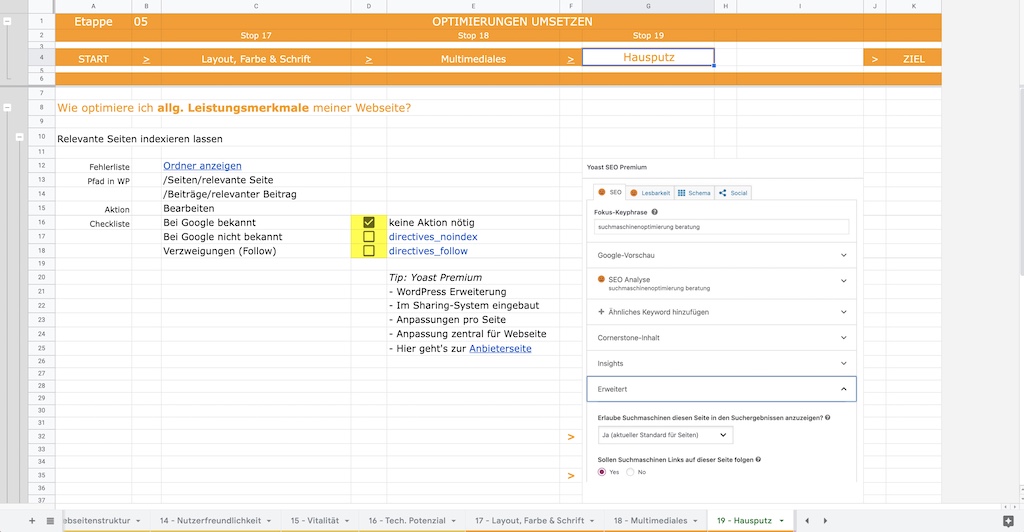1024x532 pixels.
Task: Open the Schema tab in Yoast panel
Action: coord(694,193)
